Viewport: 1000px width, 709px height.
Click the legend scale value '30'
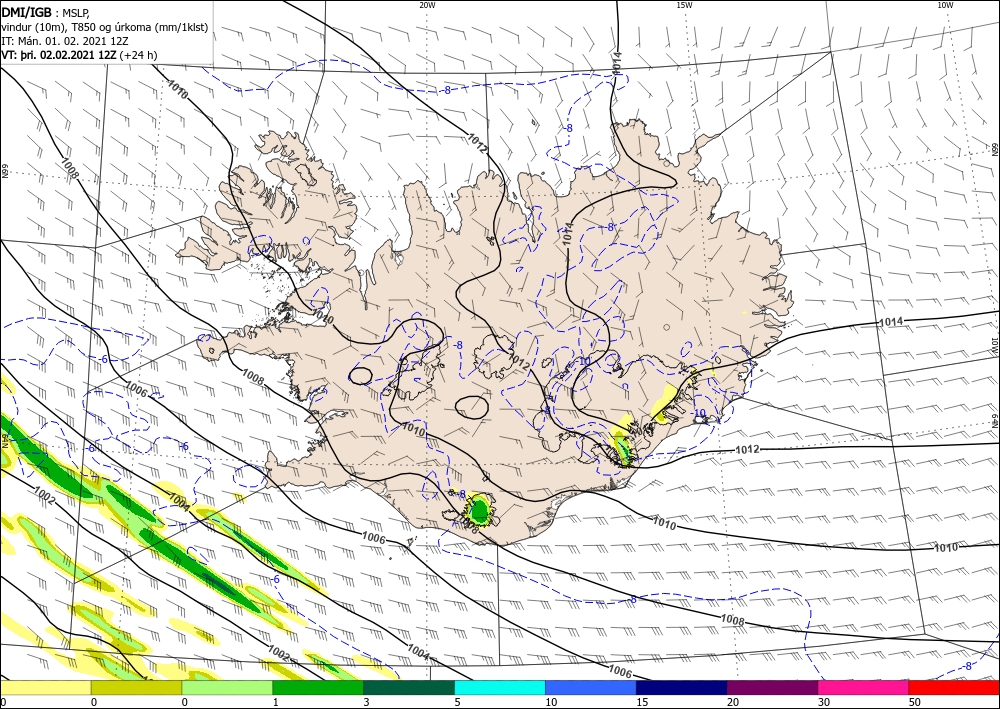pyautogui.click(x=824, y=702)
